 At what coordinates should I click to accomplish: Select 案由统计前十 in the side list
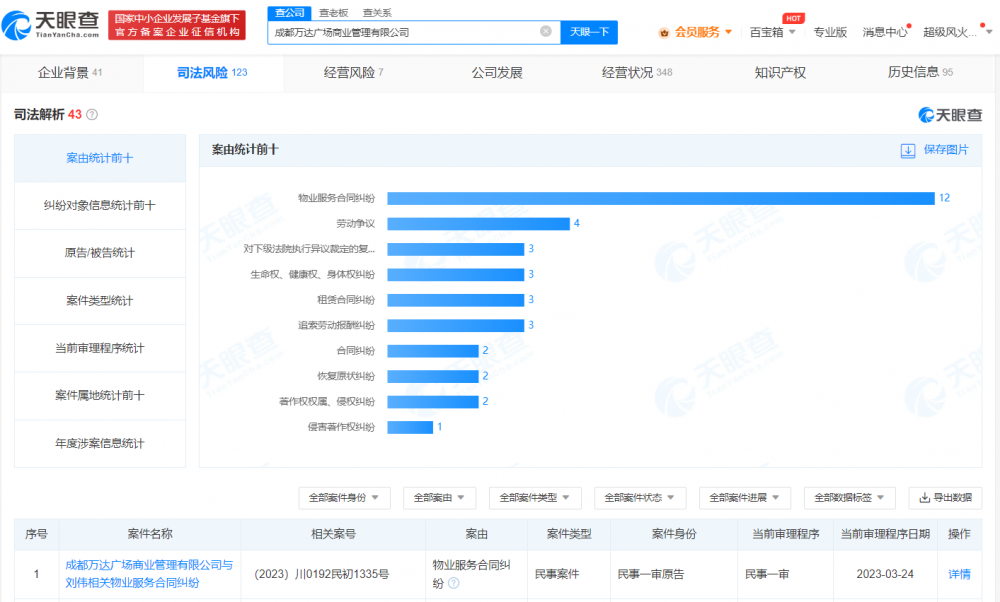pyautogui.click(x=100, y=158)
